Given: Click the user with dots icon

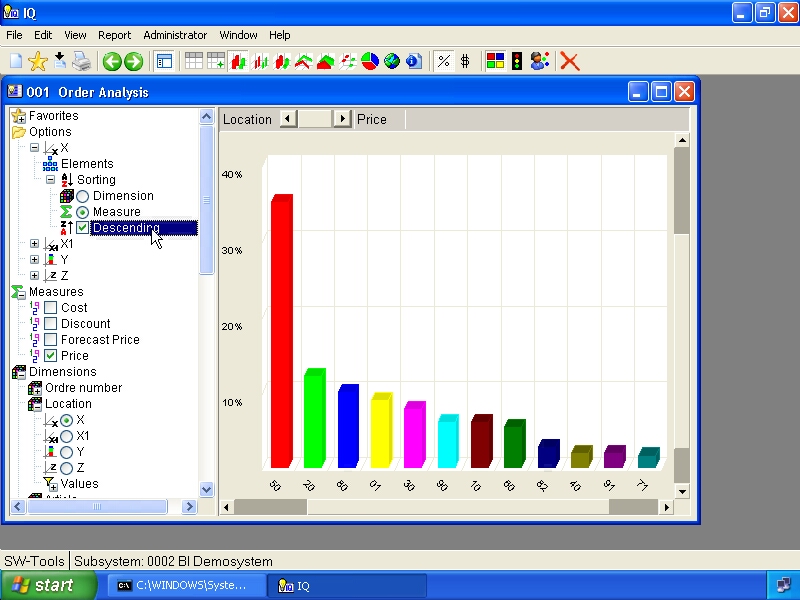Looking at the screenshot, I should click(539, 61).
